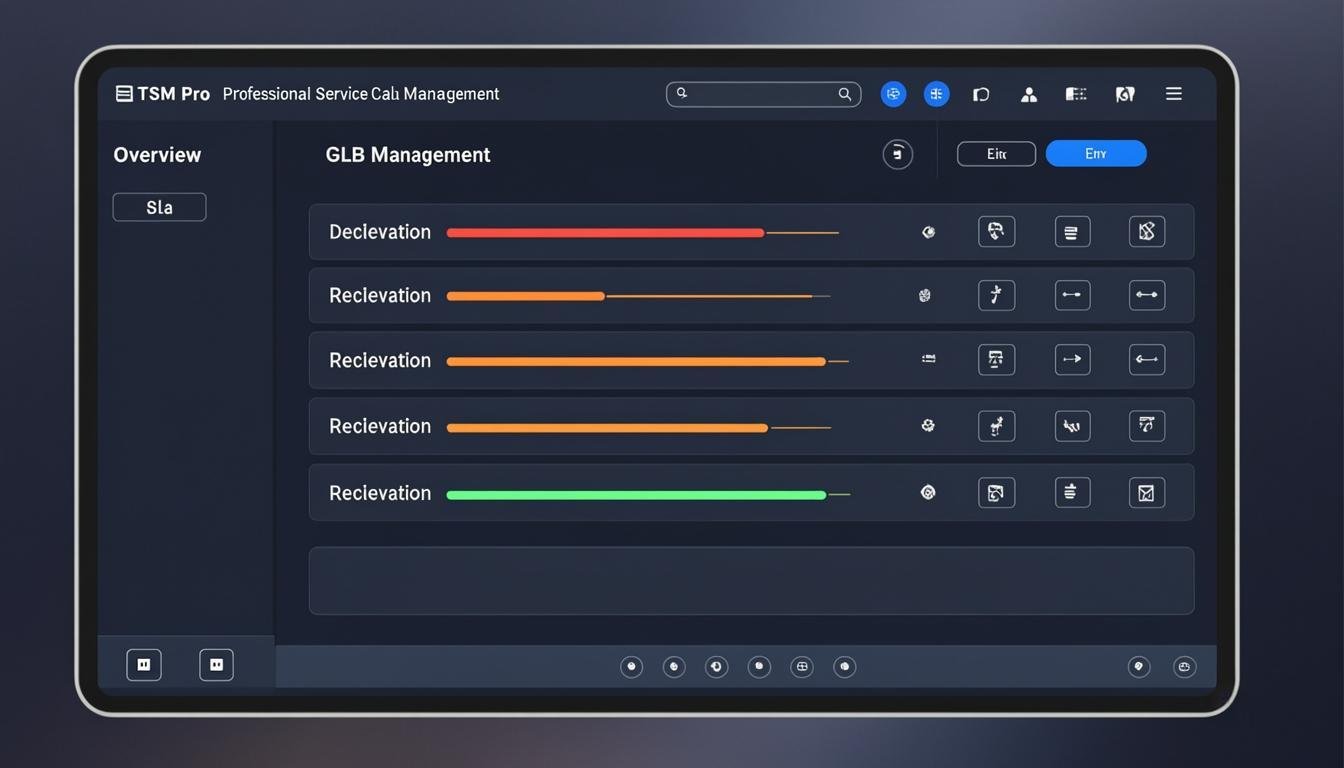Image resolution: width=1344 pixels, height=768 pixels.
Task: Click the right-pointing arrow icon button
Action: click(x=1072, y=359)
